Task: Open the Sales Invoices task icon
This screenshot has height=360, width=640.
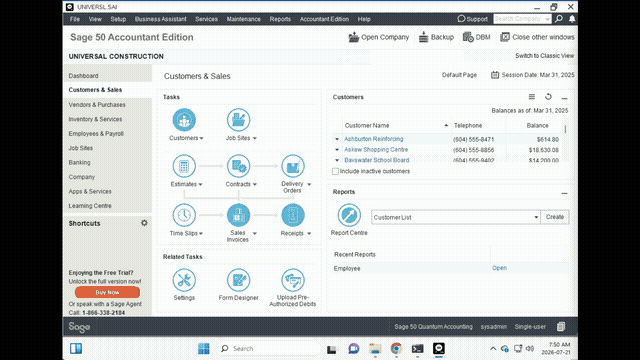Action: tap(238, 215)
